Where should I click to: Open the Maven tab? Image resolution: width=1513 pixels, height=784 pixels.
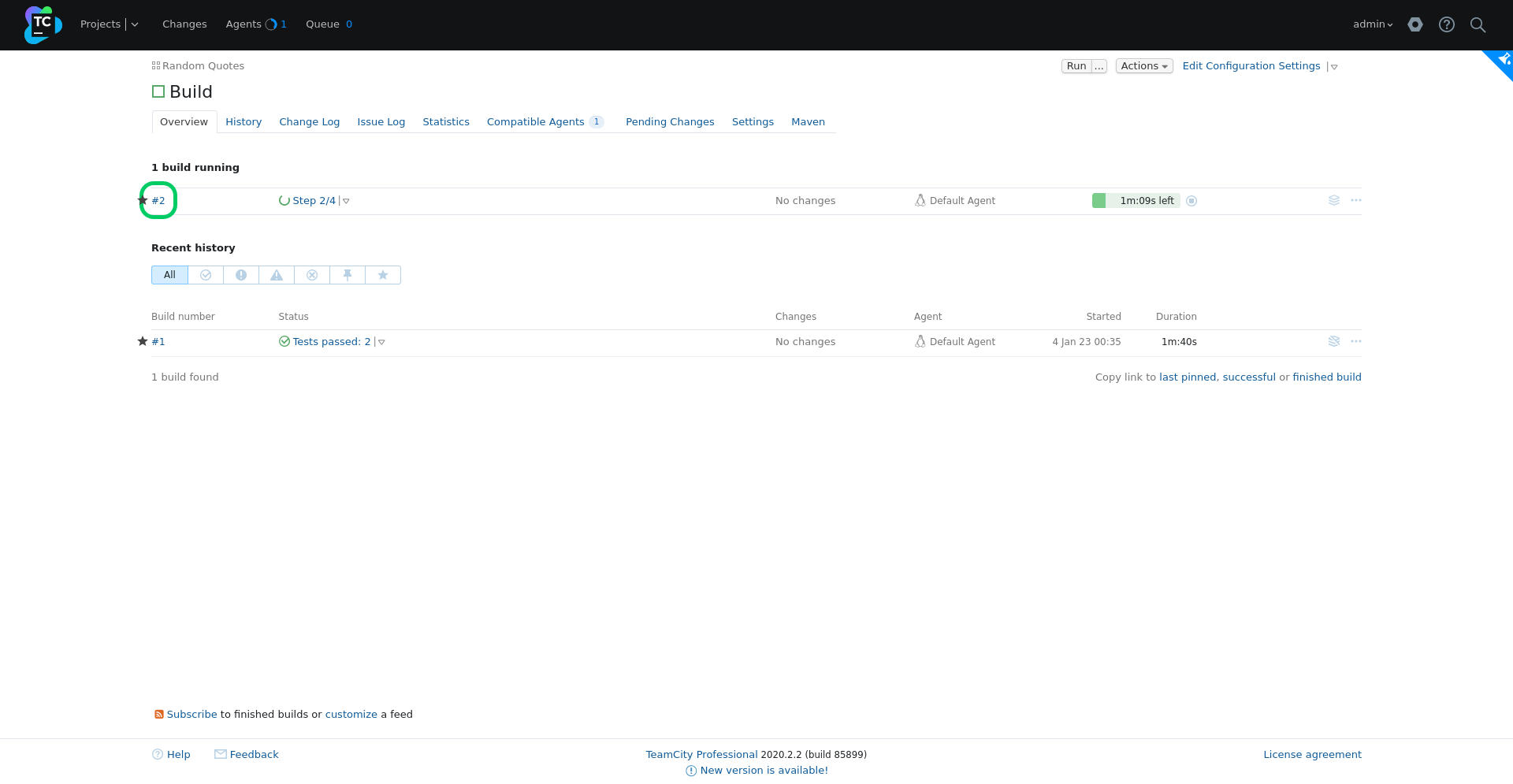[x=808, y=121]
